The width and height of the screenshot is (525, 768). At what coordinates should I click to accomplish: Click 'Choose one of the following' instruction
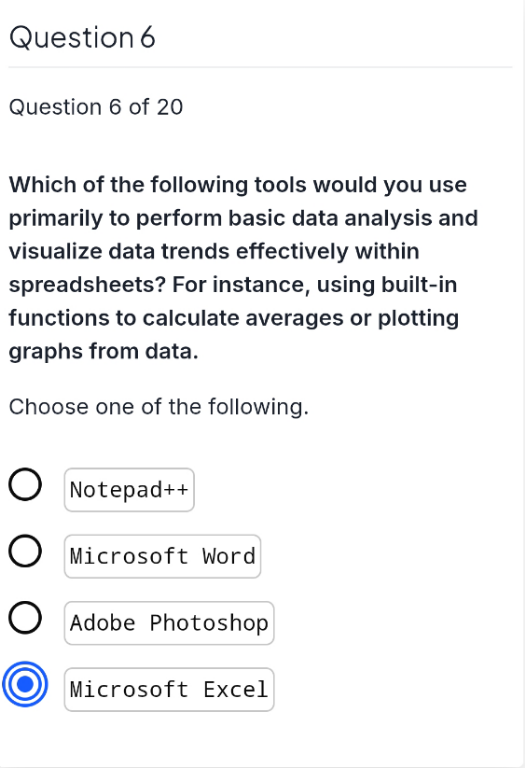159,407
